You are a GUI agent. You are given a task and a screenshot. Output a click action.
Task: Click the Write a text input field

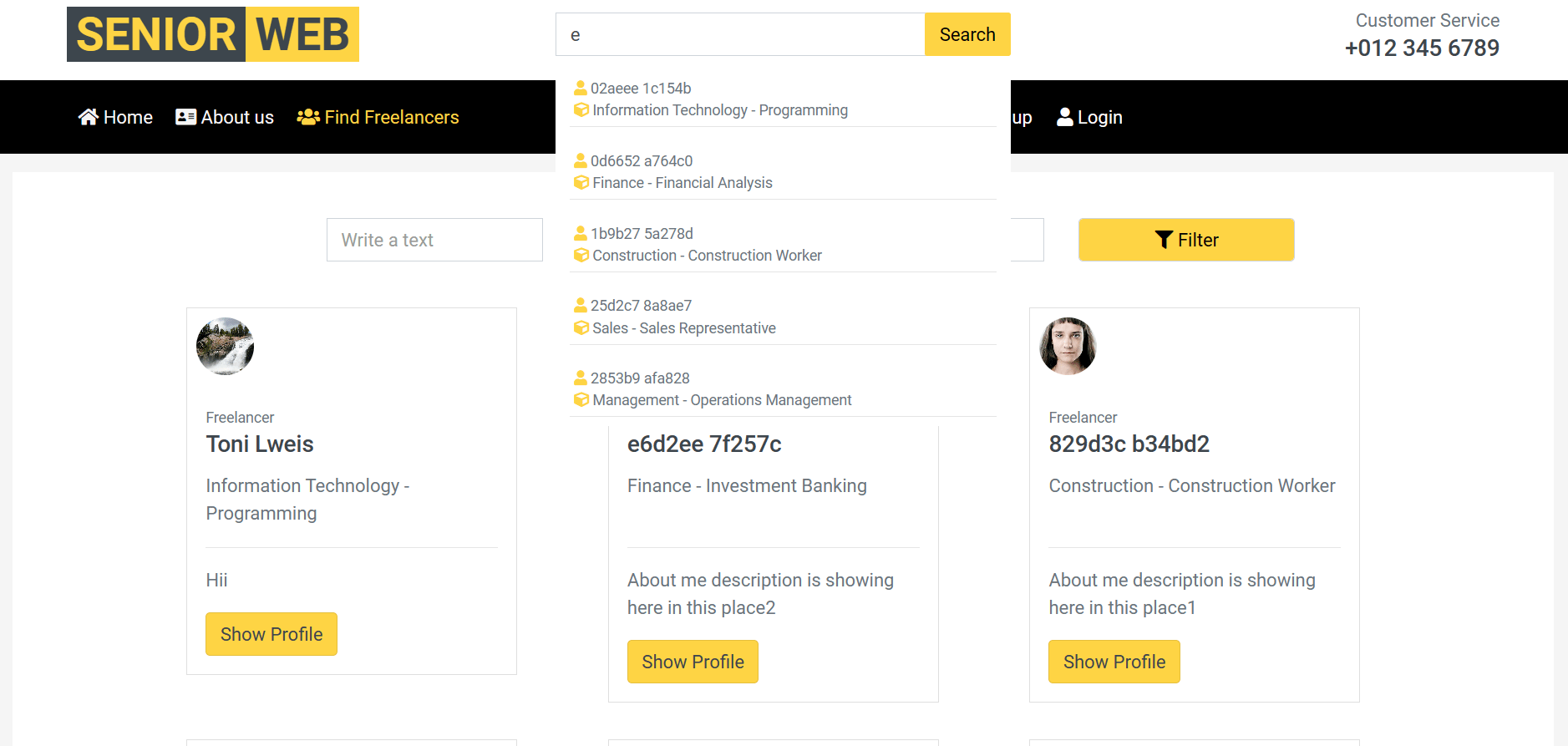(434, 240)
